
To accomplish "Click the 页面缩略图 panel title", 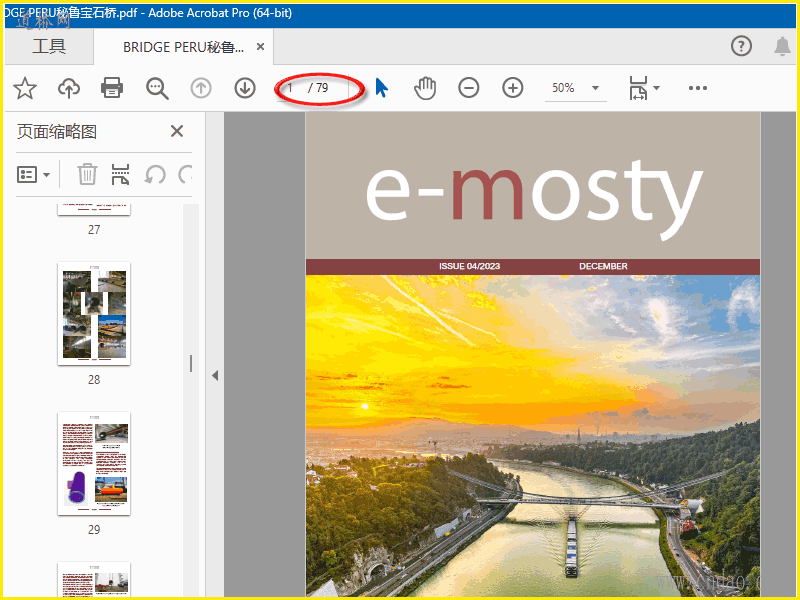I will [57, 132].
